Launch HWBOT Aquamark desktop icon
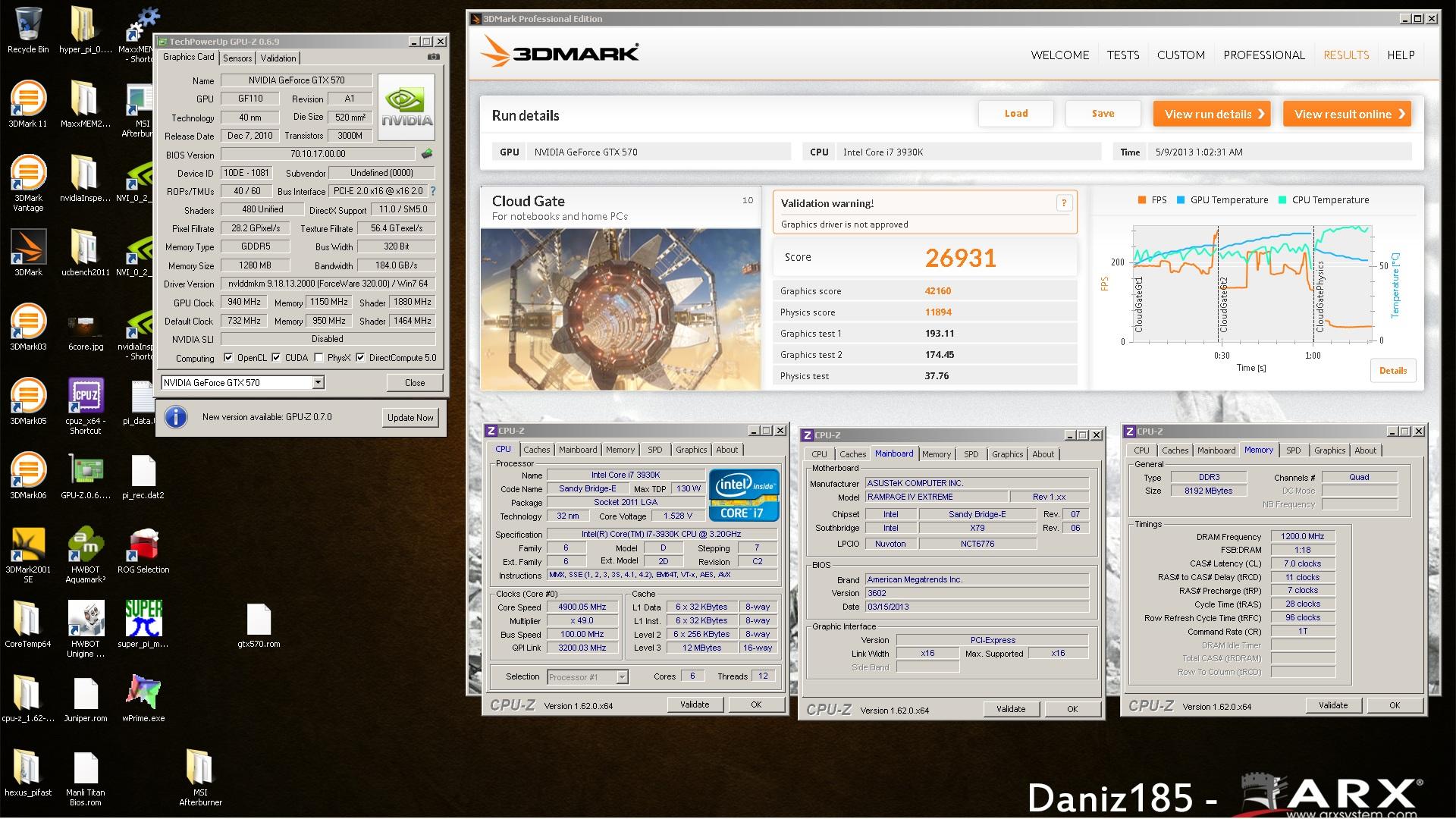The image size is (1456, 819). [86, 554]
